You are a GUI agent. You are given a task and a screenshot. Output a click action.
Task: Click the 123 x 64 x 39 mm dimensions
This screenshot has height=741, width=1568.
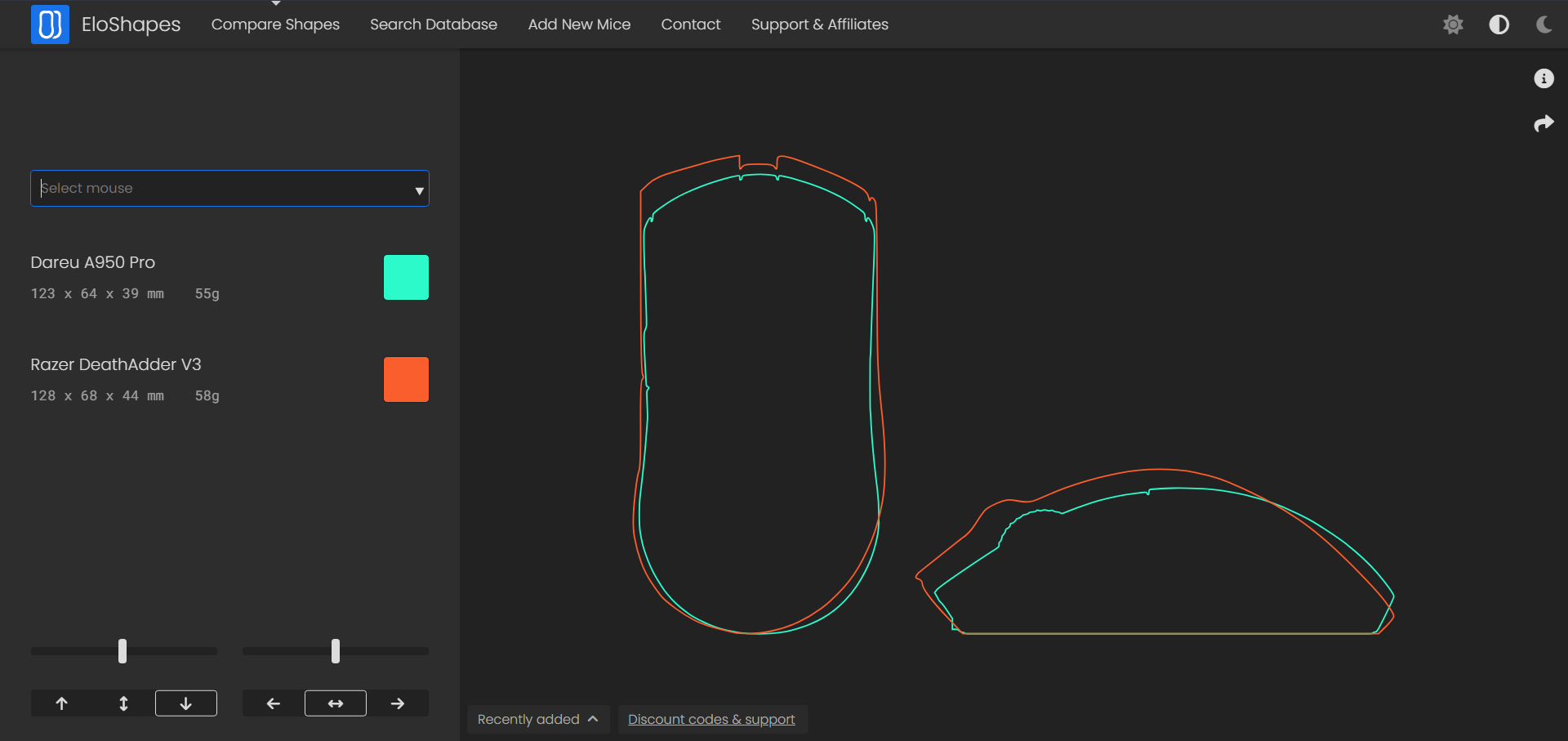pos(97,293)
